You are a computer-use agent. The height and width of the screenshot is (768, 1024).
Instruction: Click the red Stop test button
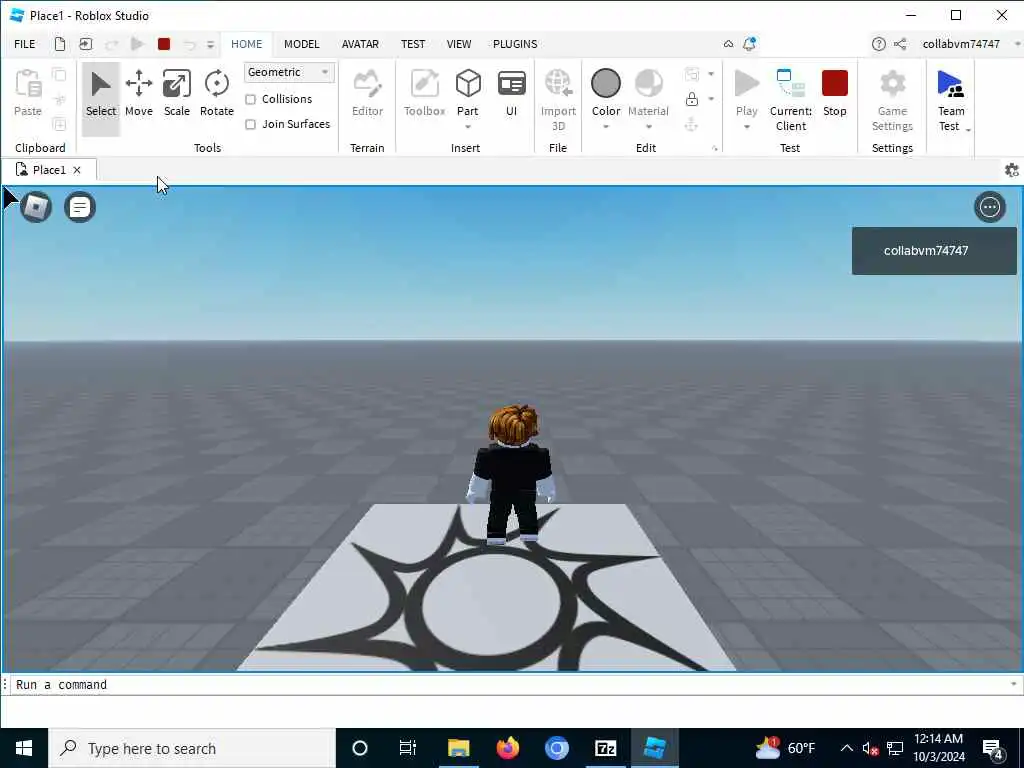click(x=835, y=95)
